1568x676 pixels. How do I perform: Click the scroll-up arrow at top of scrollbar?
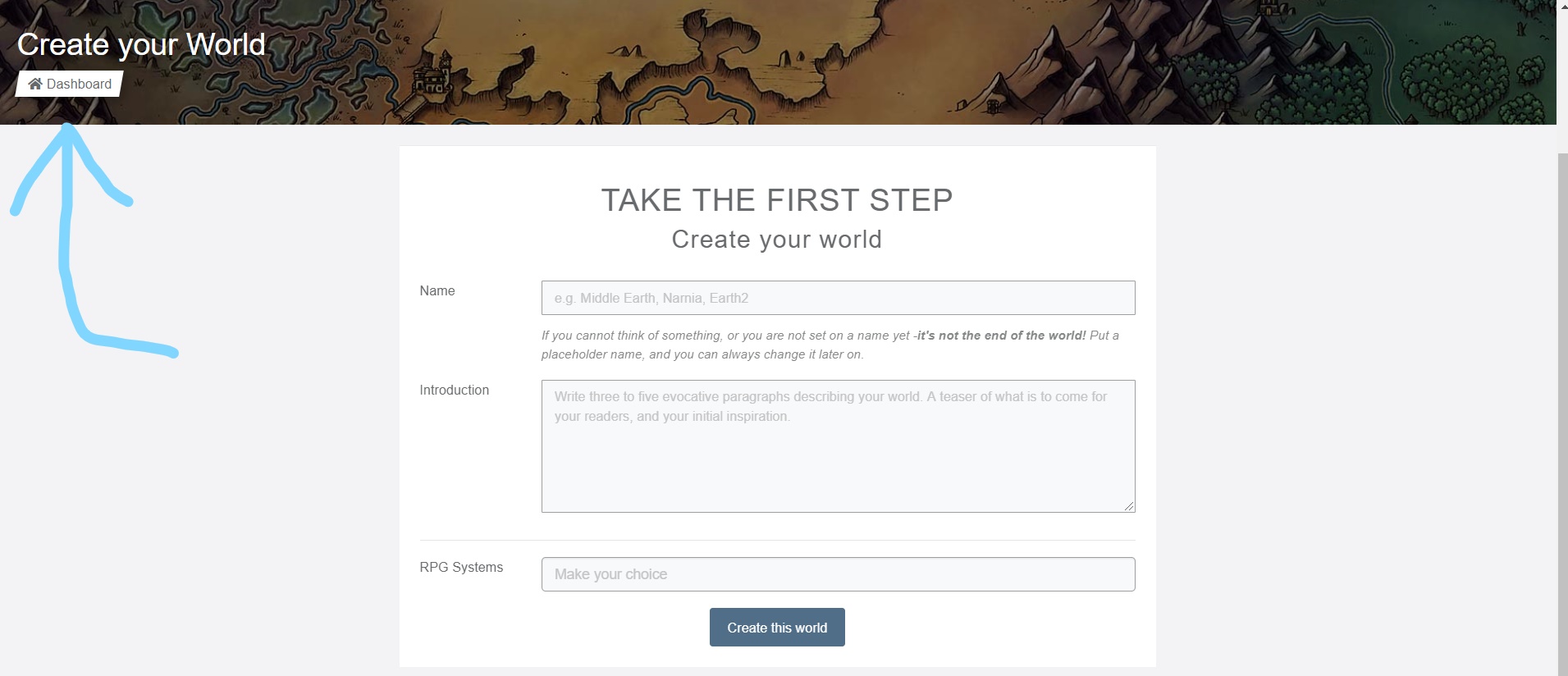[1562, 6]
